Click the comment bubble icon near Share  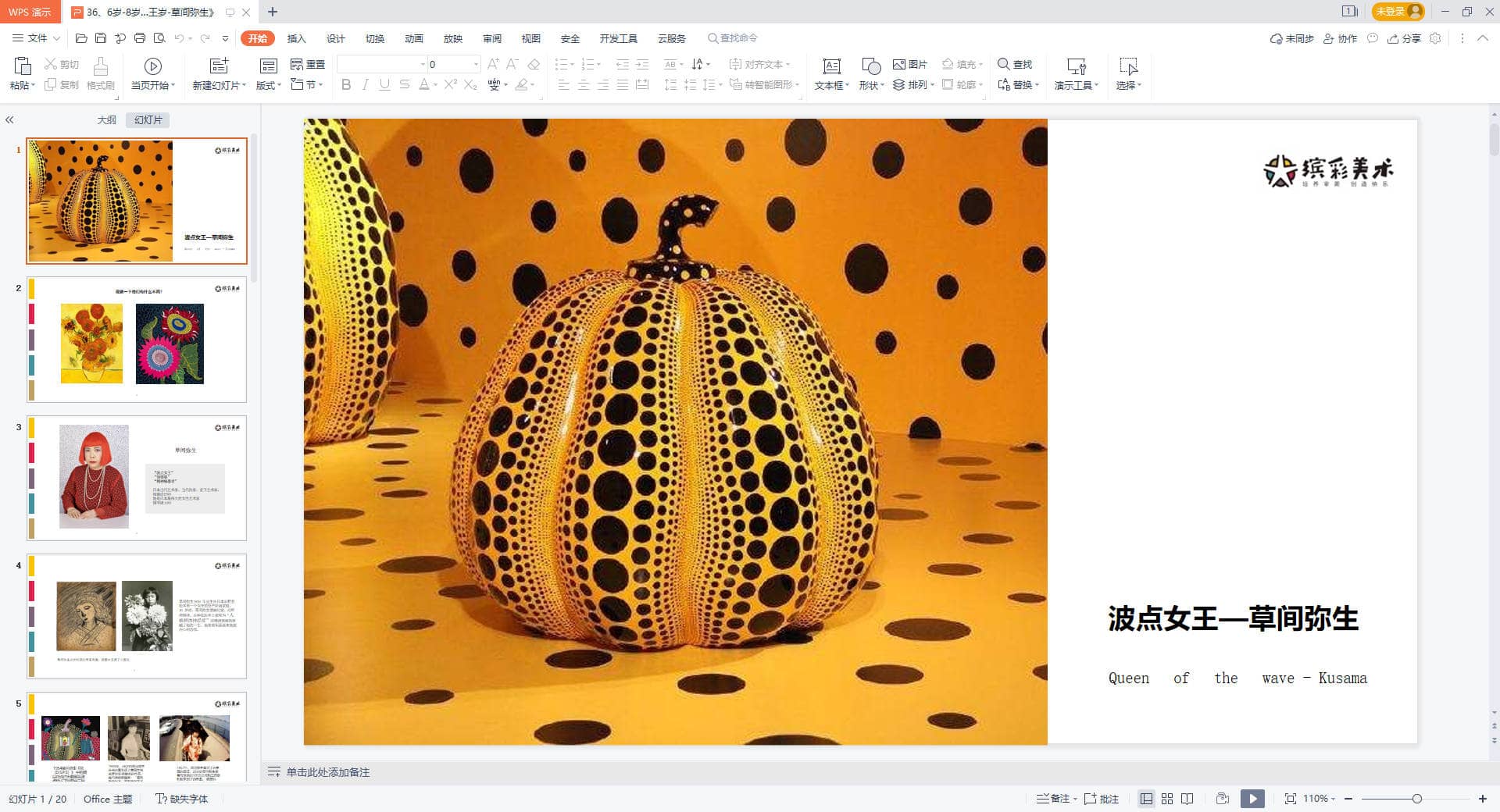[x=1373, y=38]
